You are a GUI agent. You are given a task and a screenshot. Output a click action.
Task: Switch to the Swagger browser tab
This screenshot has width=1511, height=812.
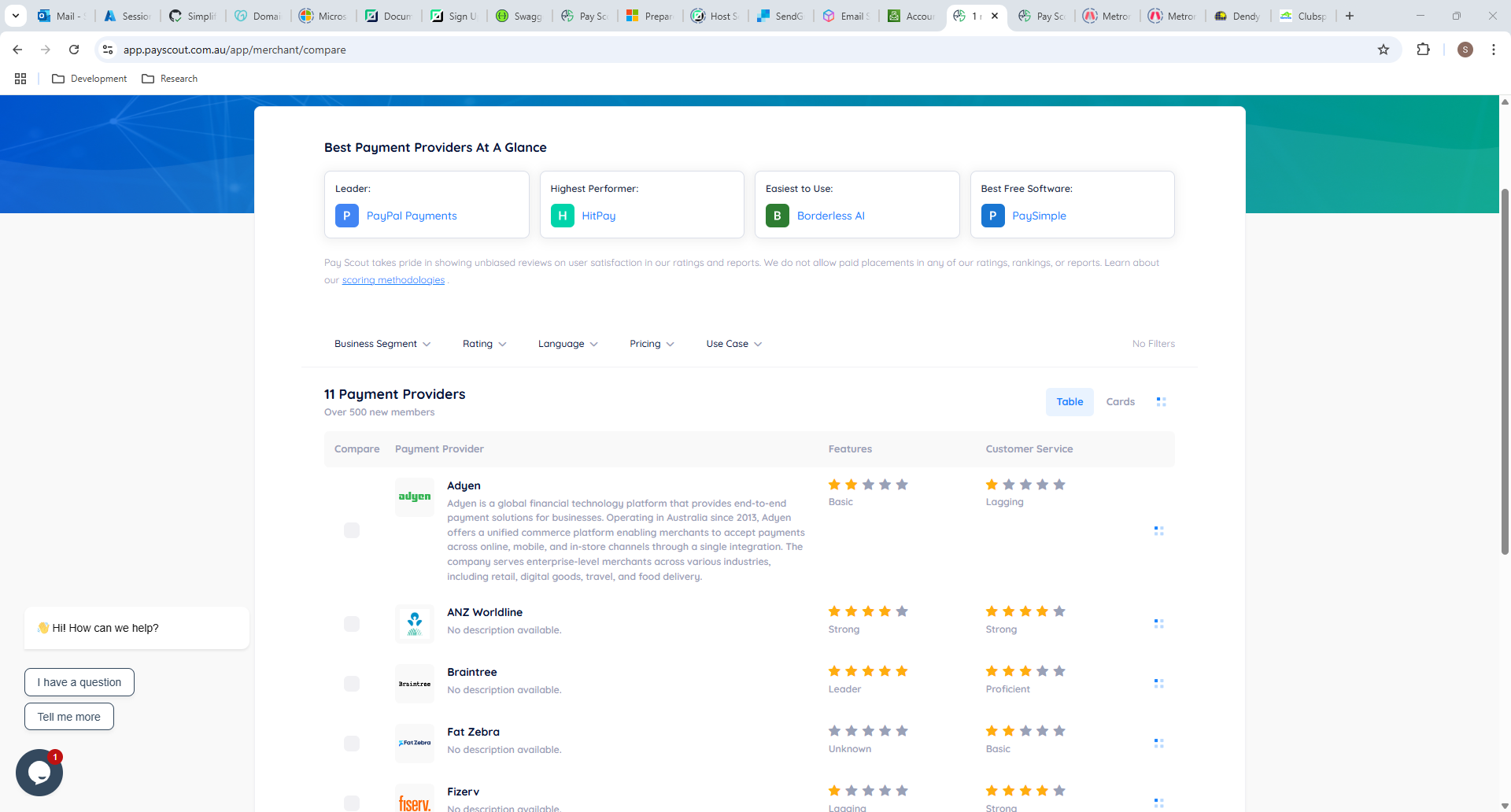520,16
